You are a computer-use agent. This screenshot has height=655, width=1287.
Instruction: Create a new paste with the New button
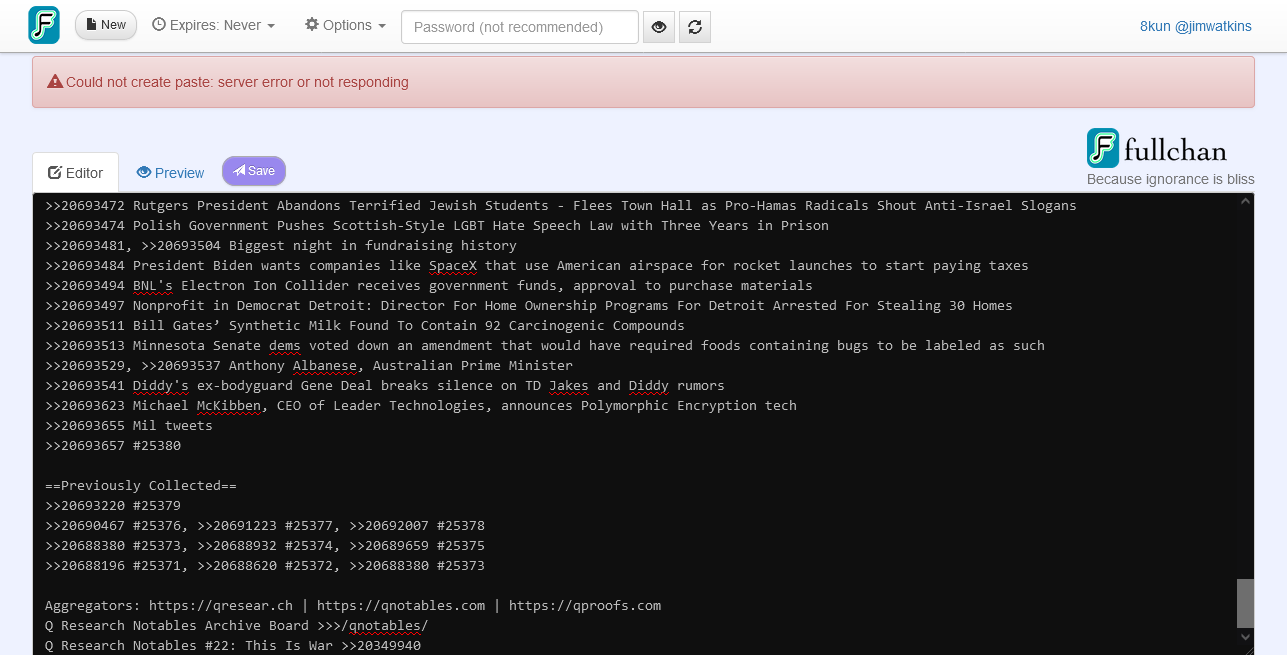[106, 25]
